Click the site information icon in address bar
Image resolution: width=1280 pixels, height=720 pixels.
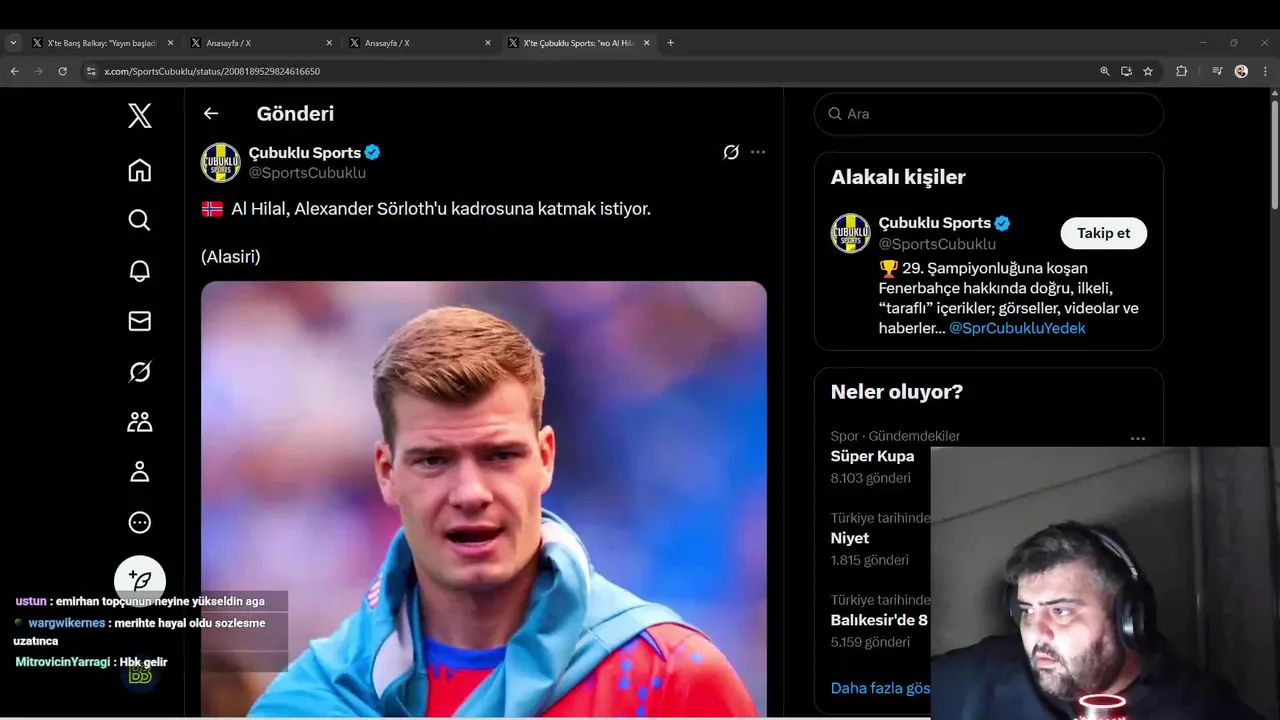(91, 71)
